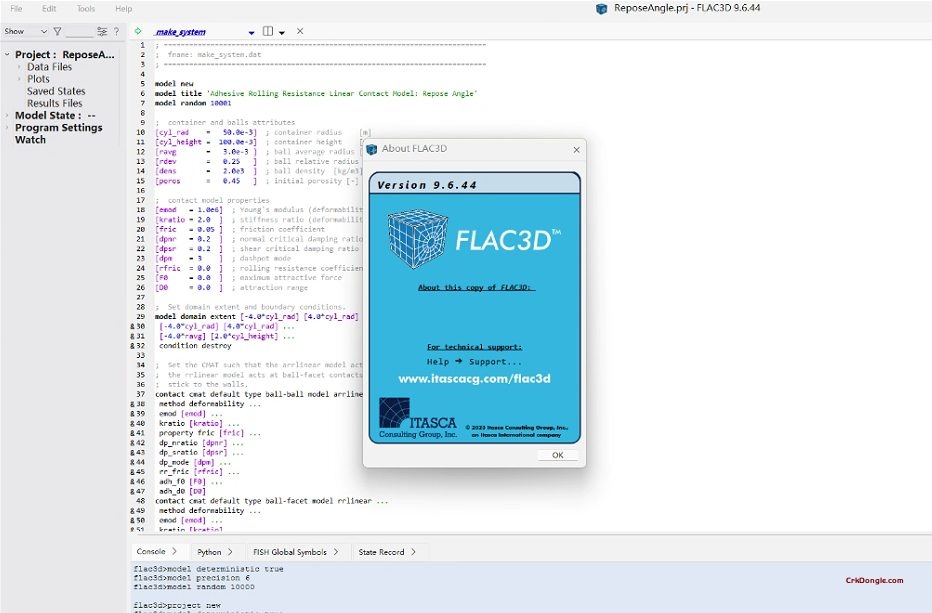Open the Show dropdown in project panel
Image resolution: width=932 pixels, height=613 pixels.
25,31
